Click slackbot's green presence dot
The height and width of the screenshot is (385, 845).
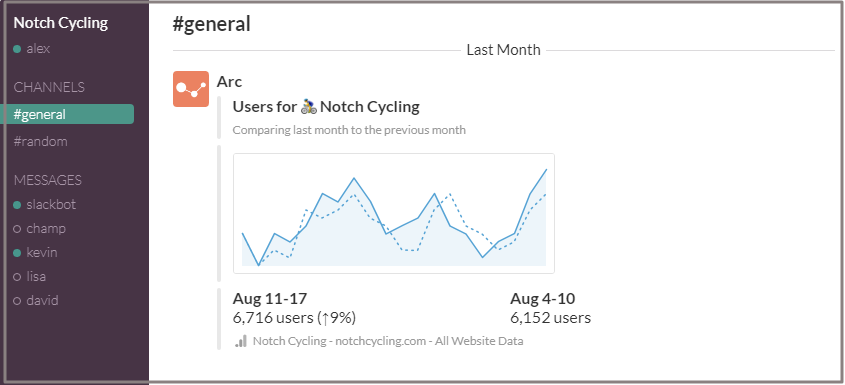tap(17, 205)
